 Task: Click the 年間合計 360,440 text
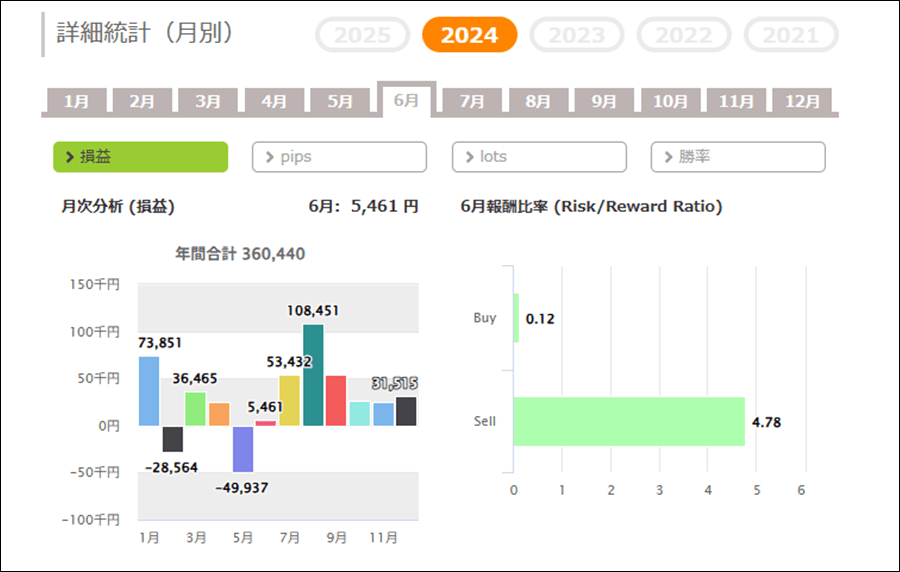click(240, 254)
